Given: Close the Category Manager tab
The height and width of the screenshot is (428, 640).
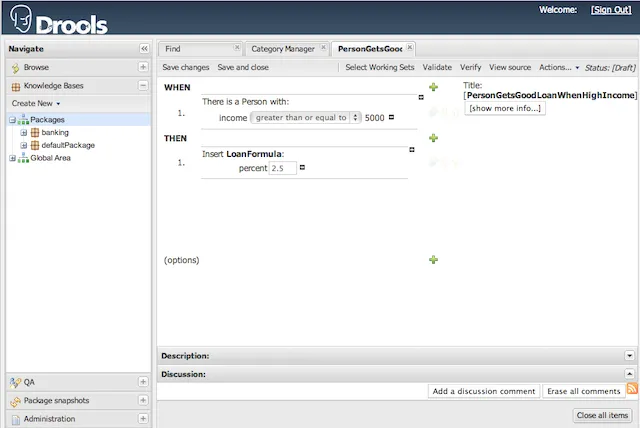Looking at the screenshot, I should click(x=323, y=47).
